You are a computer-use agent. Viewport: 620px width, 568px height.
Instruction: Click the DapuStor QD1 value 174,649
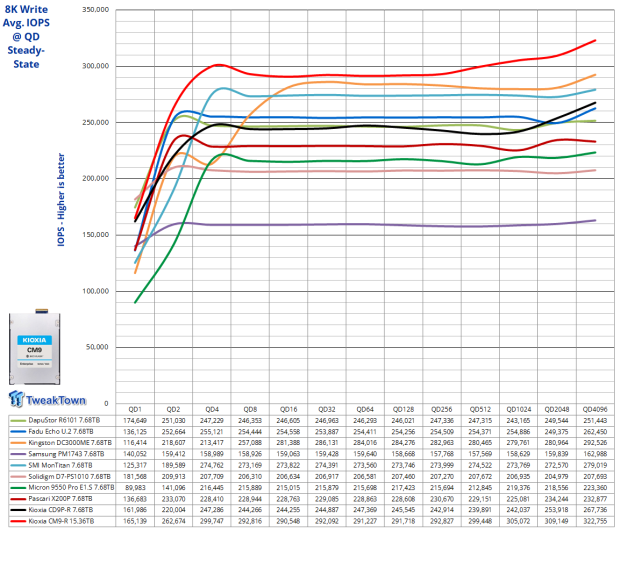coord(135,420)
